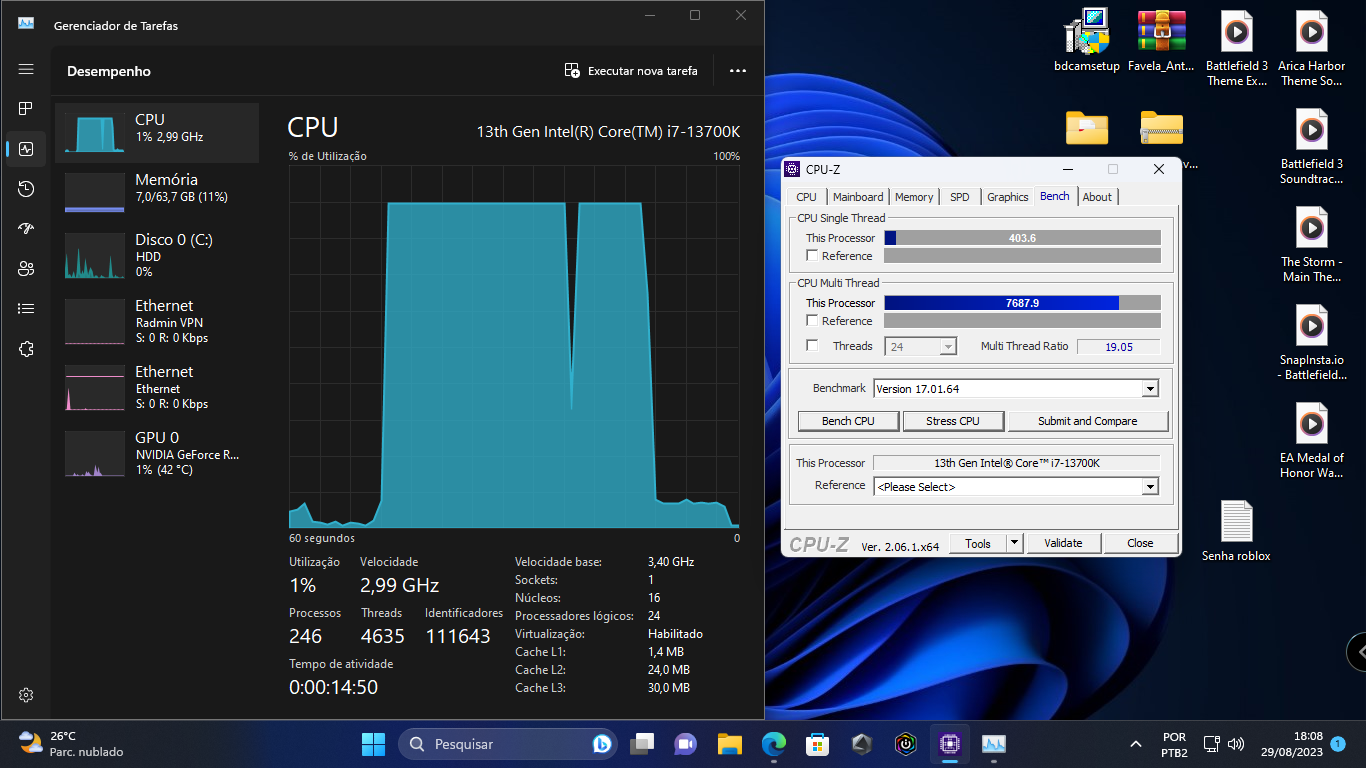Open Details page list icon

(x=26, y=309)
